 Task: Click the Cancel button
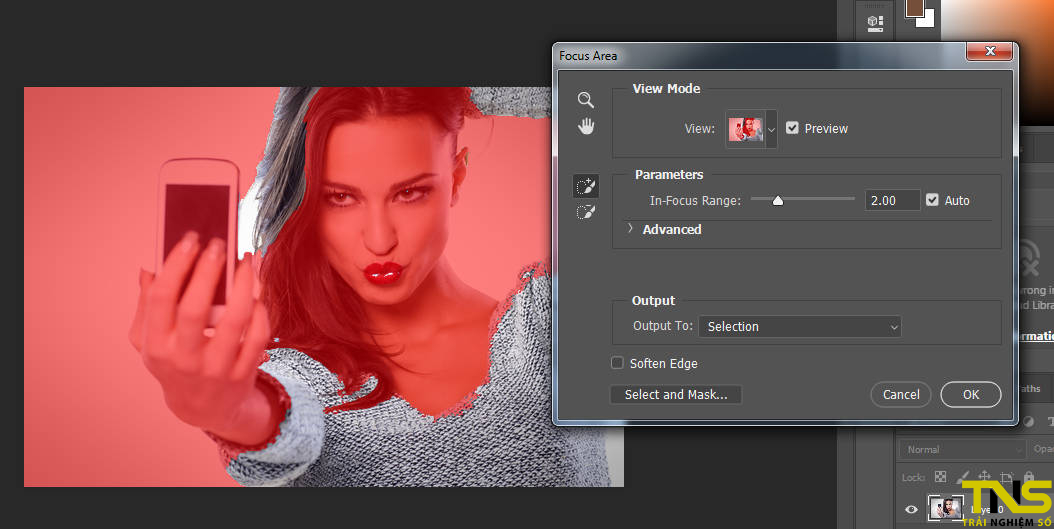pyautogui.click(x=901, y=395)
